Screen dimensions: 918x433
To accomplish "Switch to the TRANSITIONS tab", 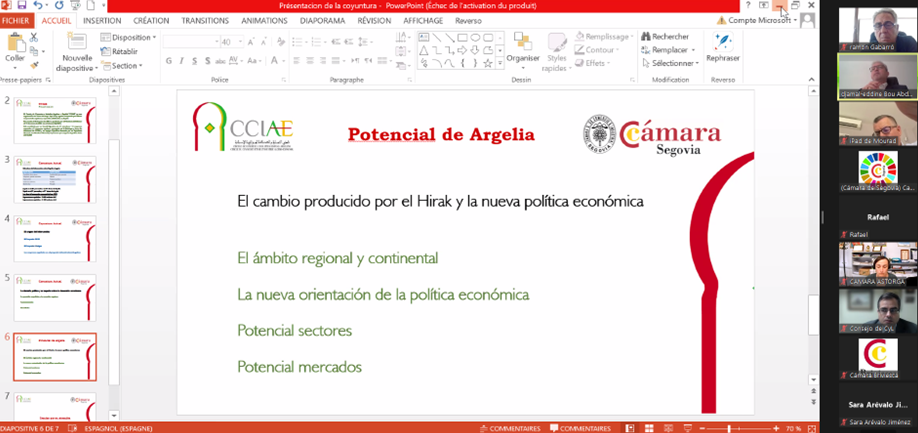I will 205,20.
